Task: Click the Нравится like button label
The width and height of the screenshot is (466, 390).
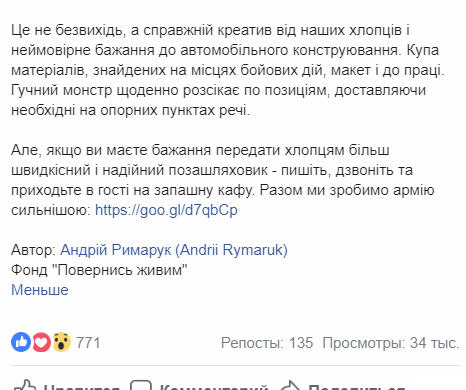Action: pyautogui.click(x=81, y=387)
